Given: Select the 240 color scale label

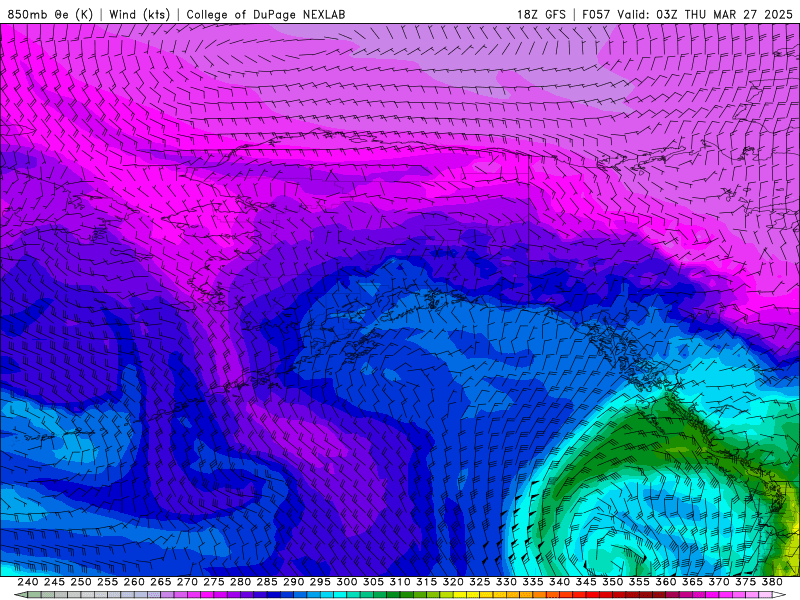Looking at the screenshot, I should point(28,582).
